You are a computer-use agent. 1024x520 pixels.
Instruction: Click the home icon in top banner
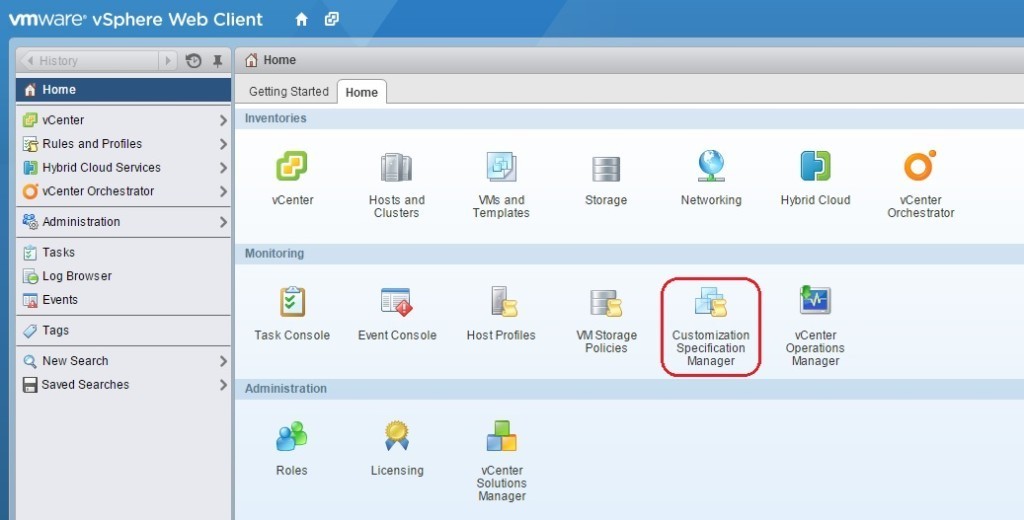302,20
